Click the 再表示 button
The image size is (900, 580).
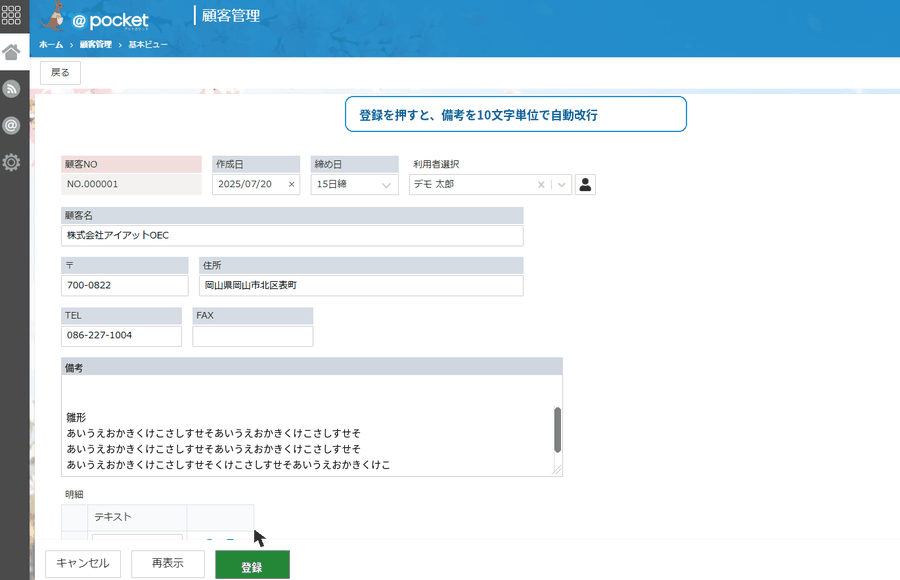[x=168, y=563]
